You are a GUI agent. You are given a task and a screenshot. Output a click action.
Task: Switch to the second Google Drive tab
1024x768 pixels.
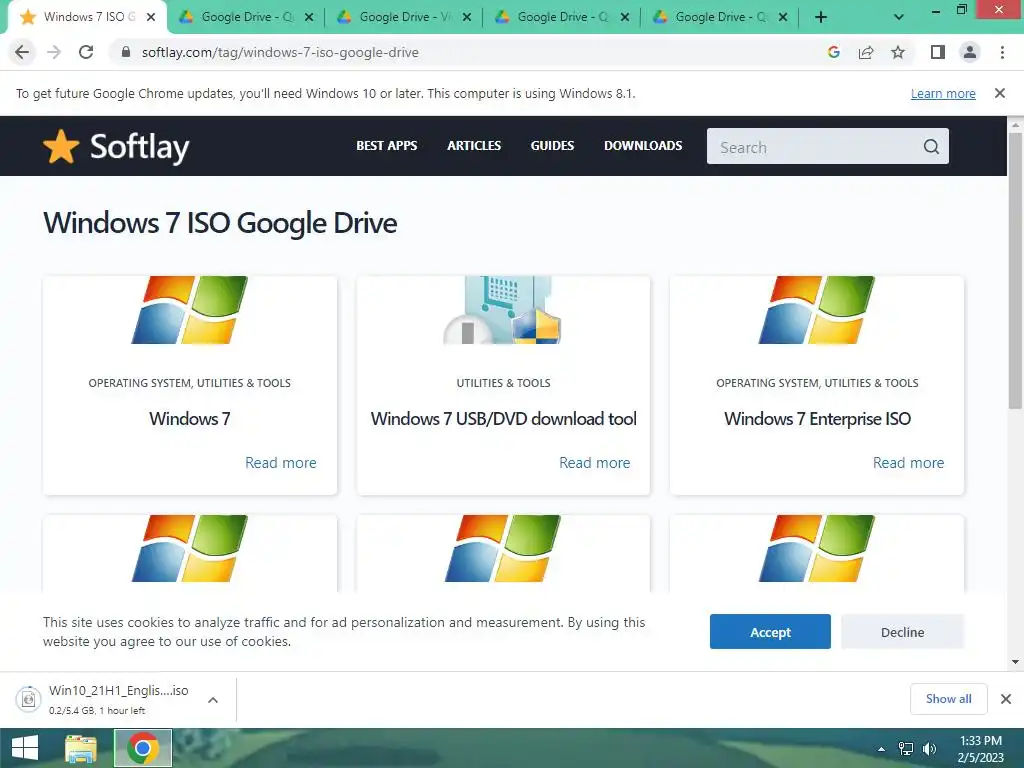[x=405, y=17]
